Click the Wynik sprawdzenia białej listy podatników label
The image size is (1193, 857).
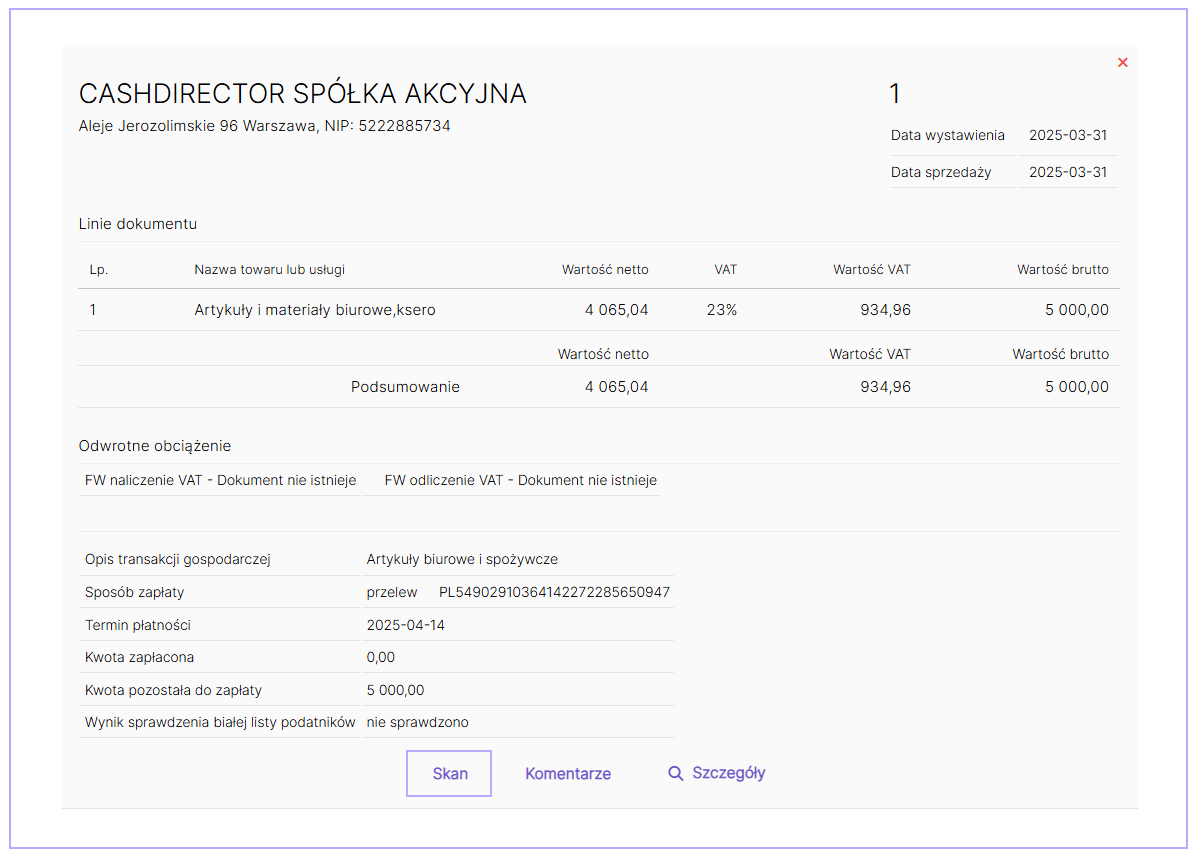(x=220, y=722)
